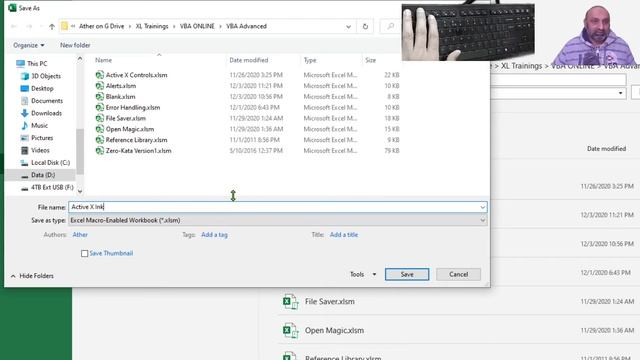Click the Excel icon of File Saver.xlsm in dialog
The width and height of the screenshot is (640, 360).
click(x=99, y=118)
